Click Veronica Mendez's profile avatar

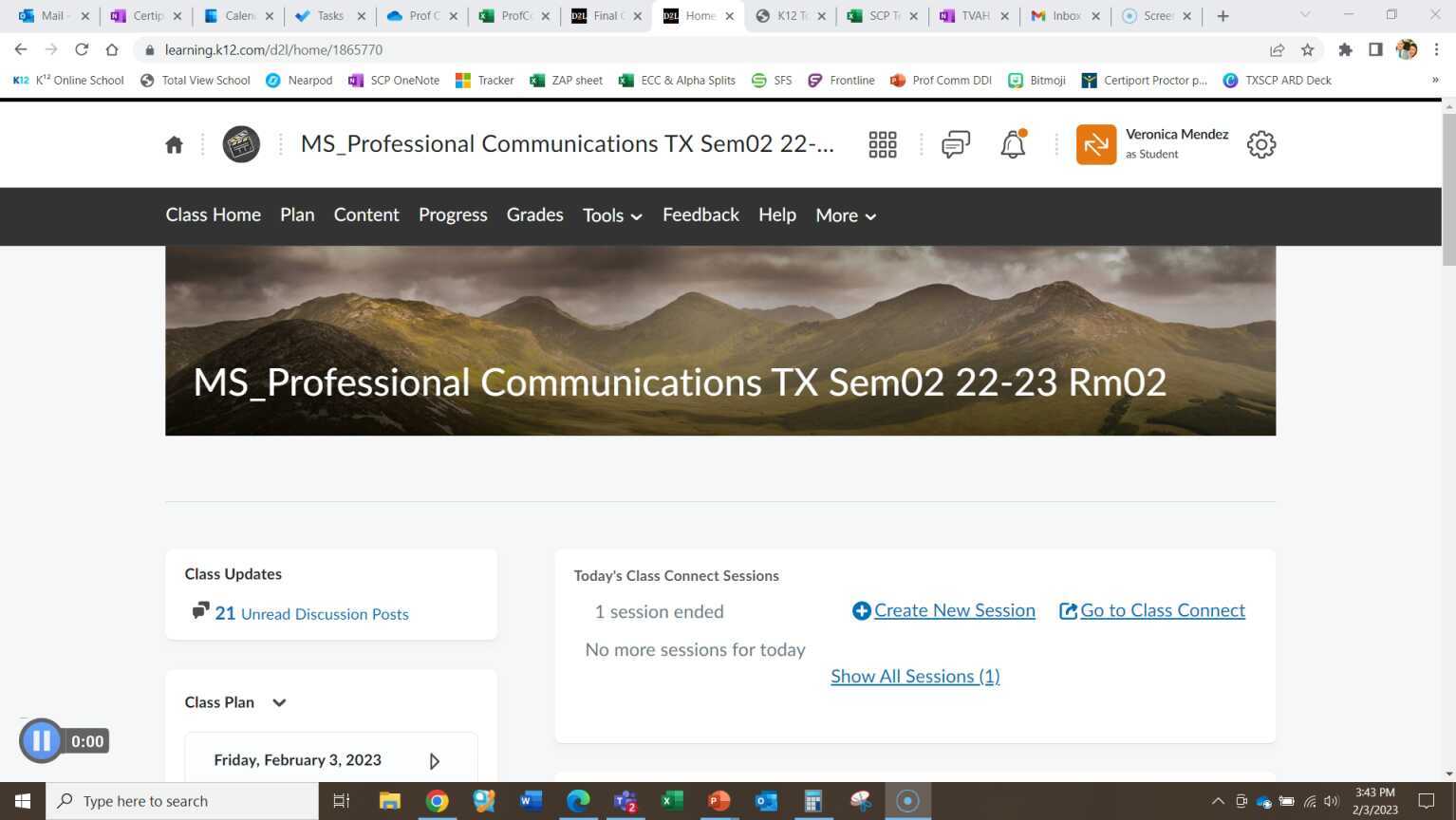click(x=1096, y=143)
